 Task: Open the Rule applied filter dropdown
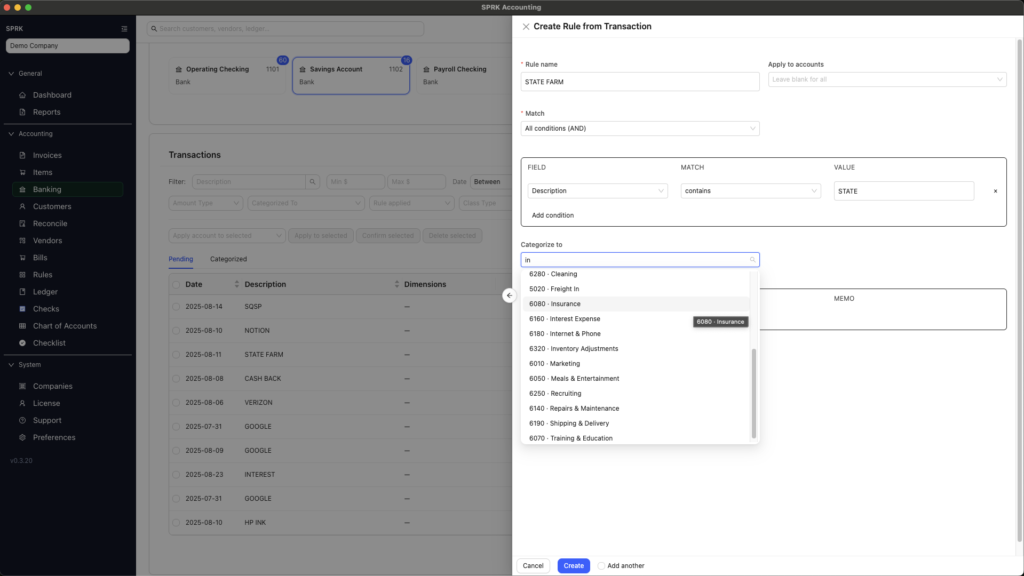click(x=411, y=203)
